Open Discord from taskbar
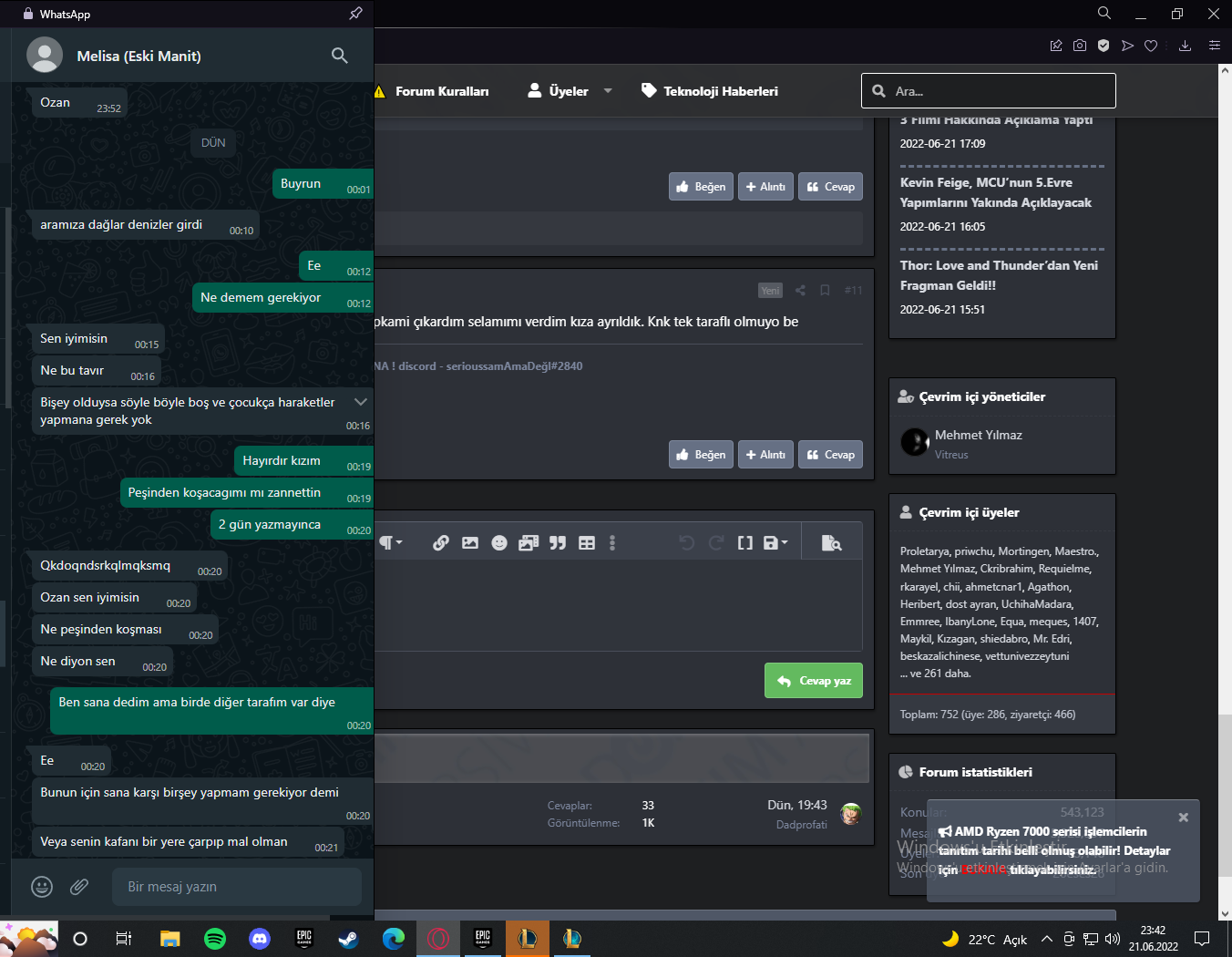This screenshot has height=957, width=1232. pyautogui.click(x=260, y=939)
